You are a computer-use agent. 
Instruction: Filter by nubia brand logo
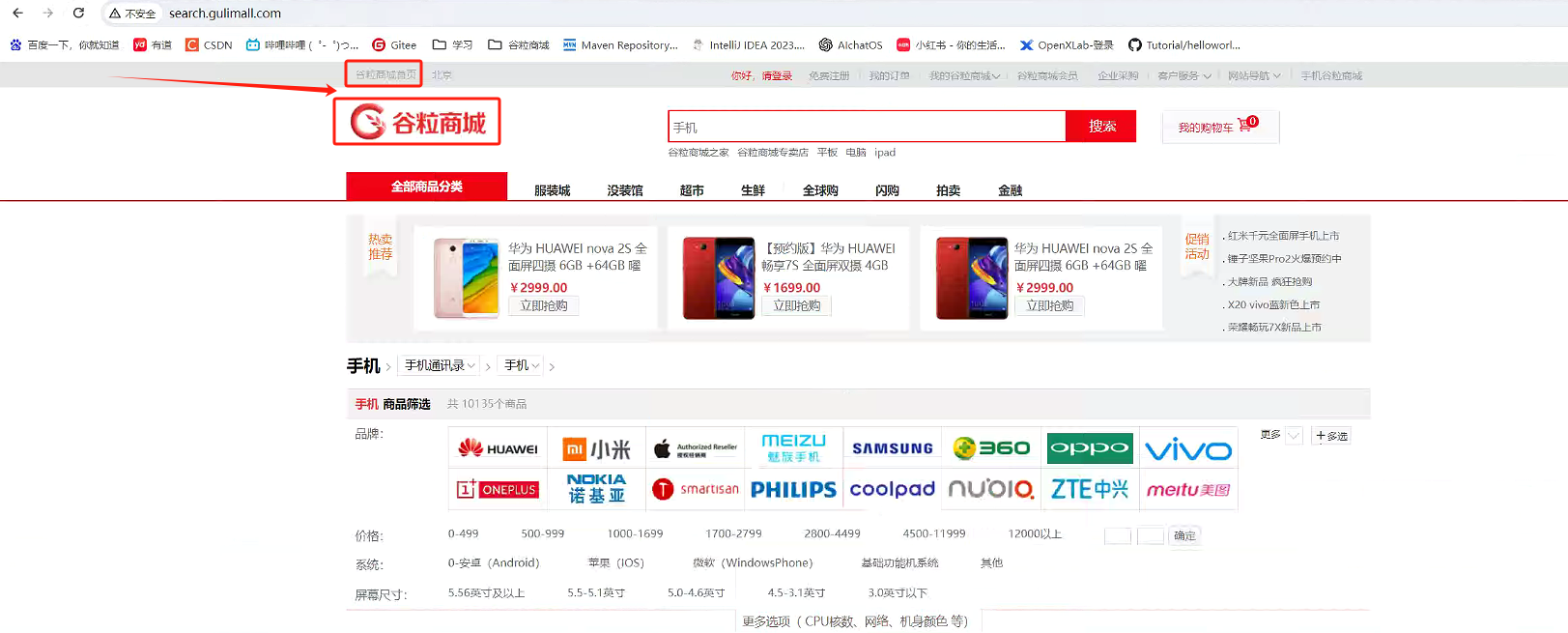click(991, 489)
